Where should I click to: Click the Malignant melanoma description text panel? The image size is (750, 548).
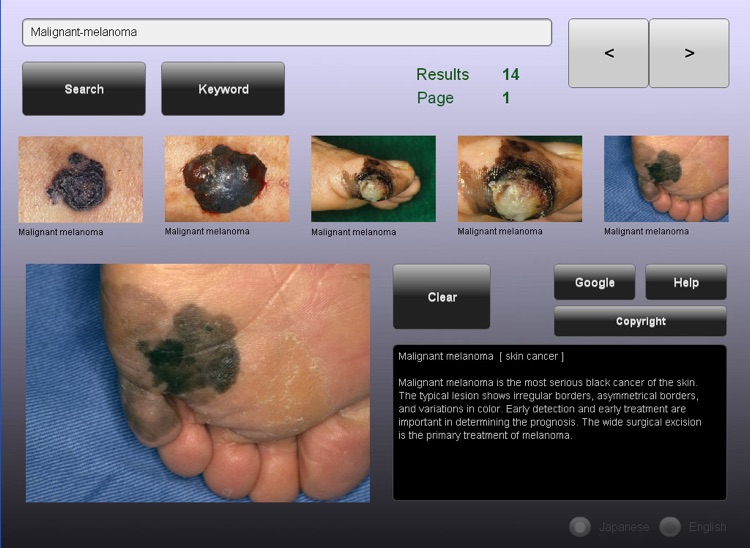tap(560, 422)
